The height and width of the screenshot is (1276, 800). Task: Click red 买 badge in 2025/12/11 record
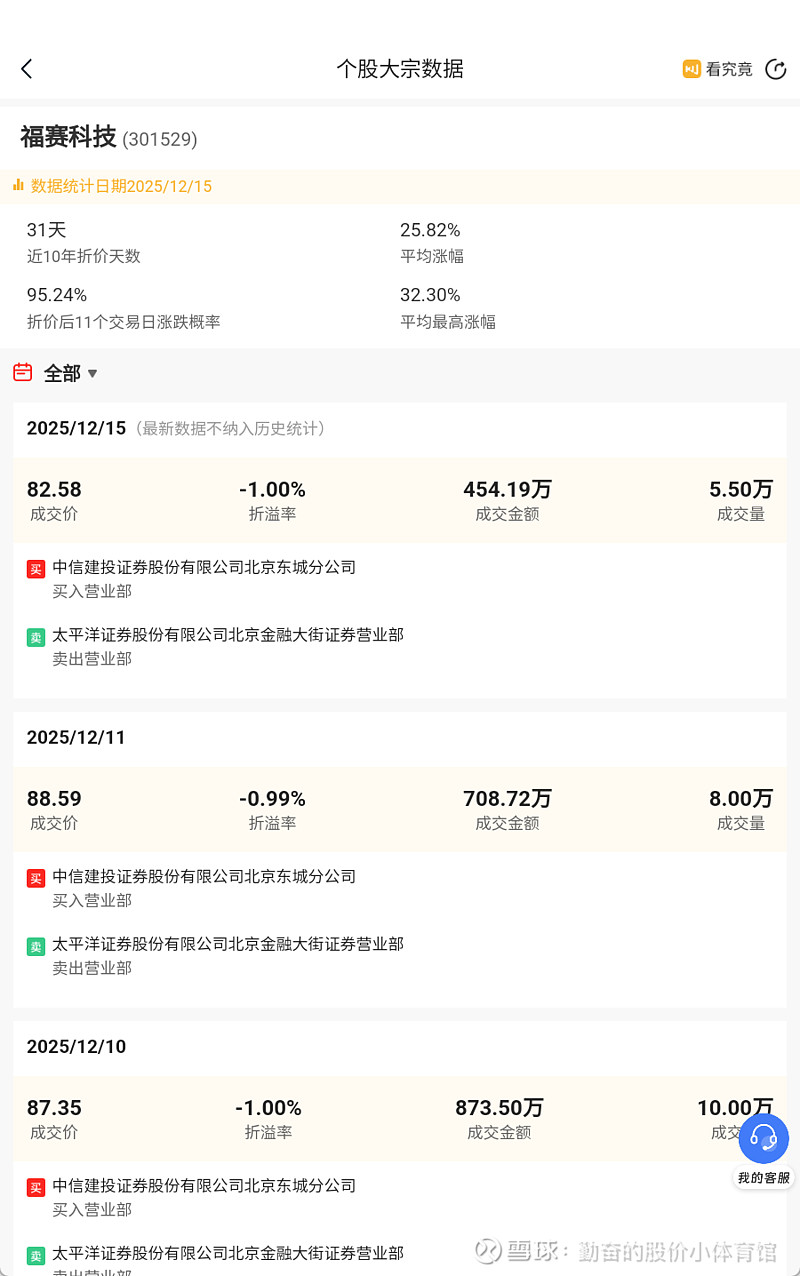[36, 878]
